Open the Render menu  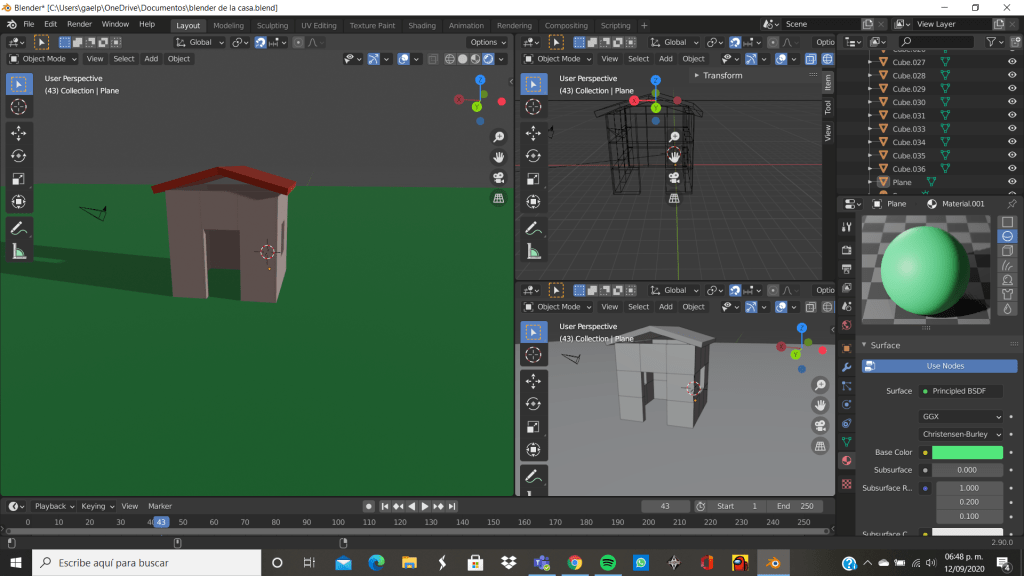click(x=79, y=23)
